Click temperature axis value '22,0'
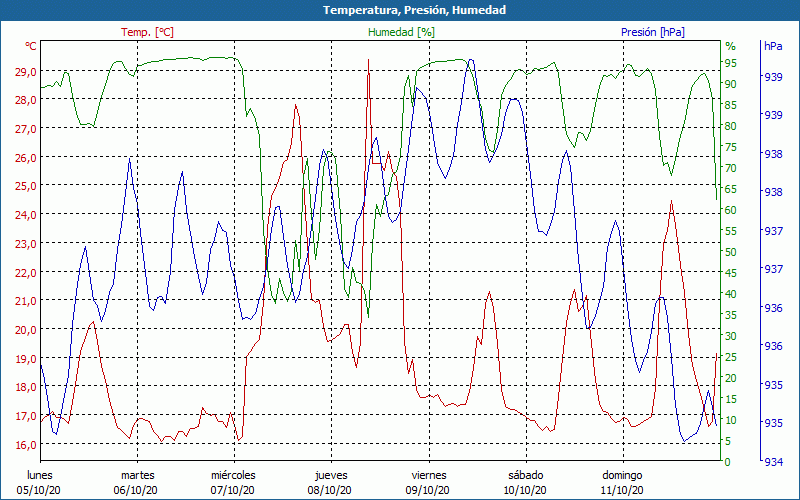This screenshot has height=500, width=800. (x=26, y=272)
